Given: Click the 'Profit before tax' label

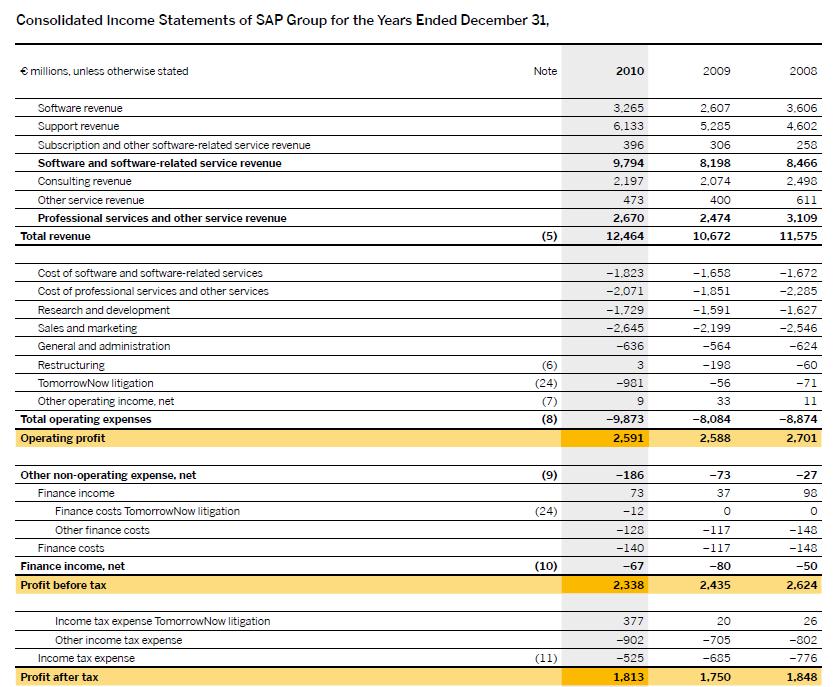Looking at the screenshot, I should (x=63, y=585).
